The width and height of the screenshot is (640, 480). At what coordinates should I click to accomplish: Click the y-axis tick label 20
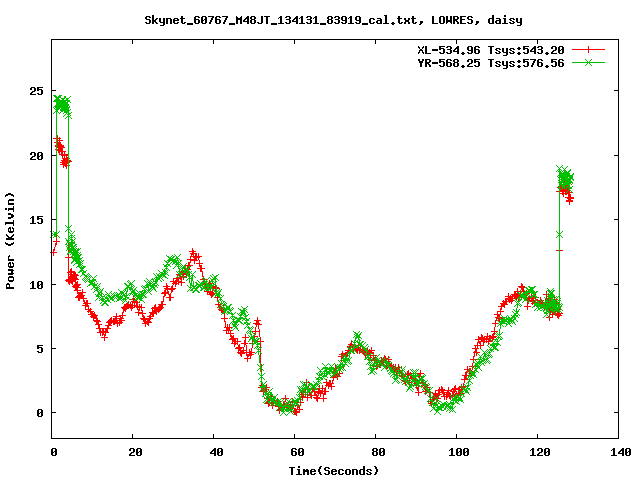[x=36, y=156]
